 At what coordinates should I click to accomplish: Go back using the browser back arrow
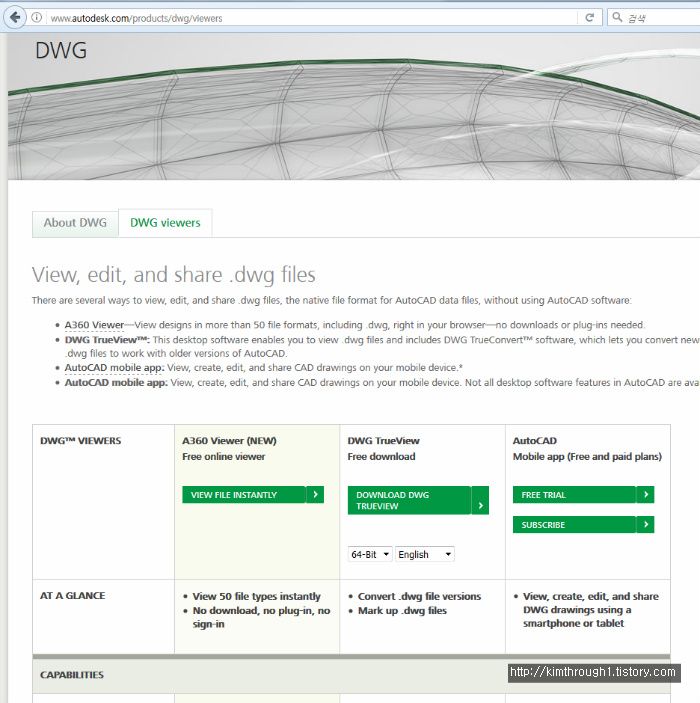pos(15,18)
